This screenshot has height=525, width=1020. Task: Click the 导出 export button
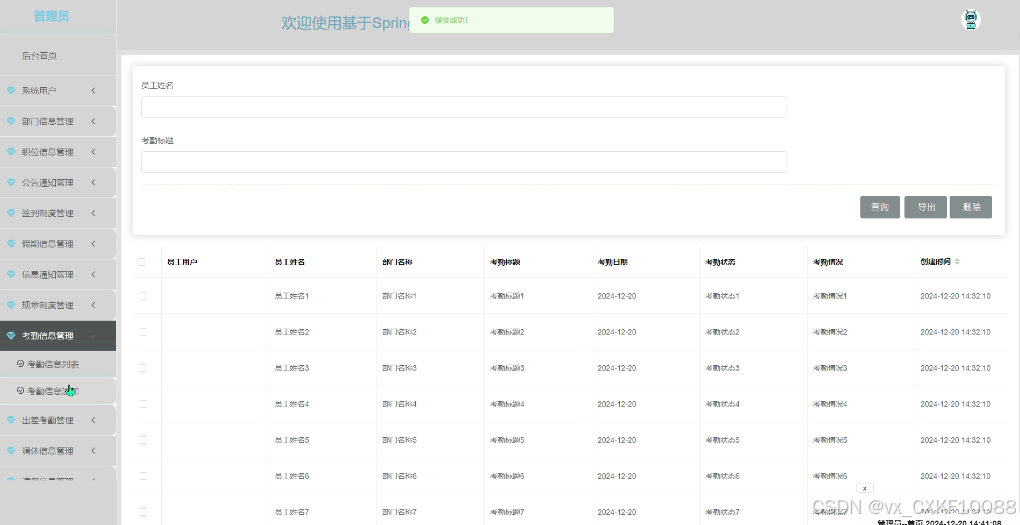point(925,207)
